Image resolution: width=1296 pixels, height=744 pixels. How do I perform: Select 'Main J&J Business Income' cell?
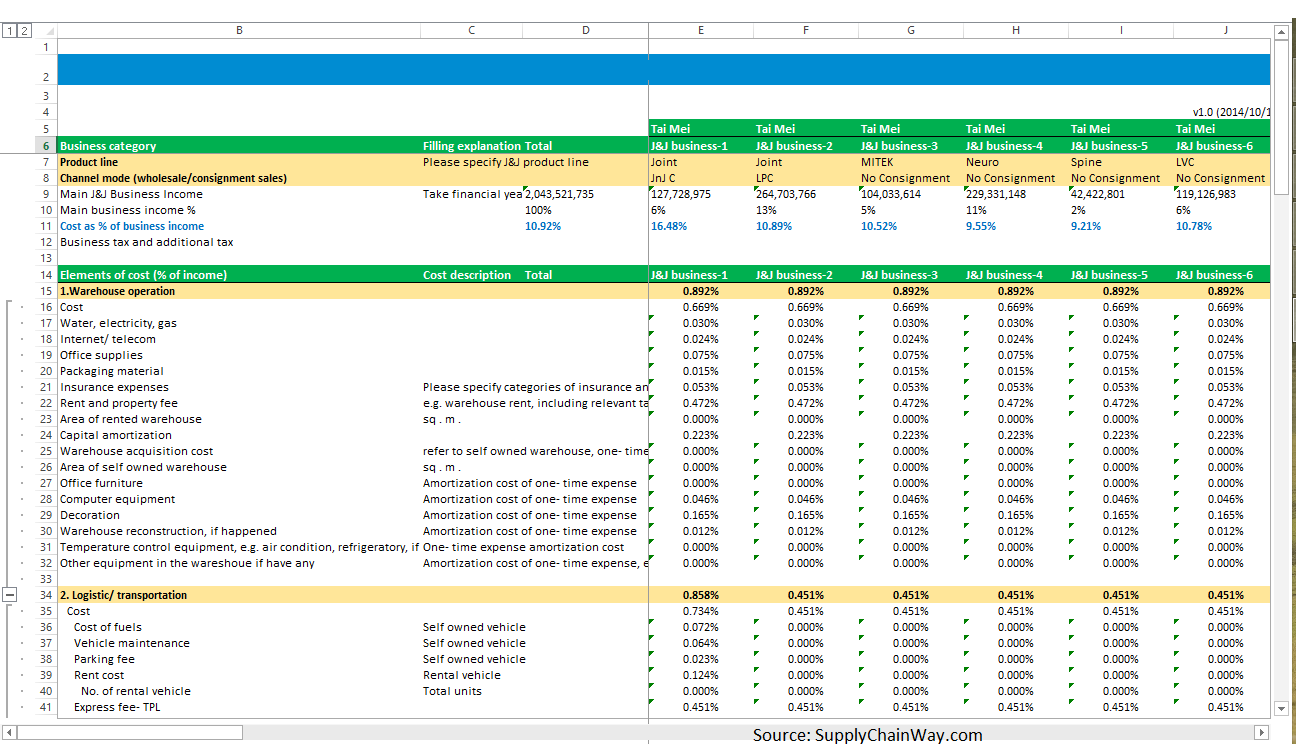click(x=239, y=194)
